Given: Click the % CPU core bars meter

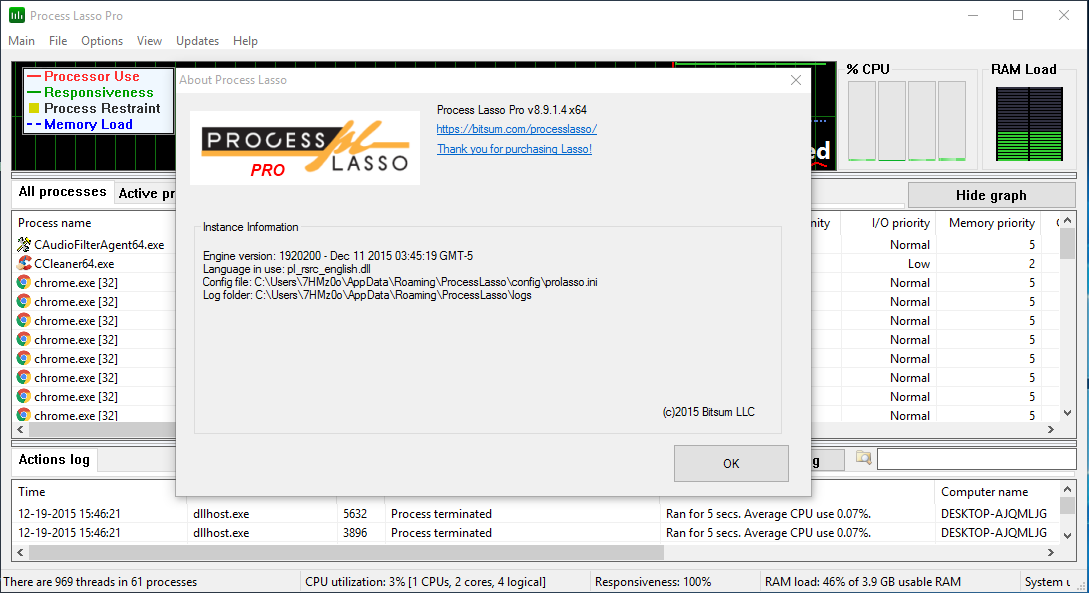Looking at the screenshot, I should coord(907,121).
